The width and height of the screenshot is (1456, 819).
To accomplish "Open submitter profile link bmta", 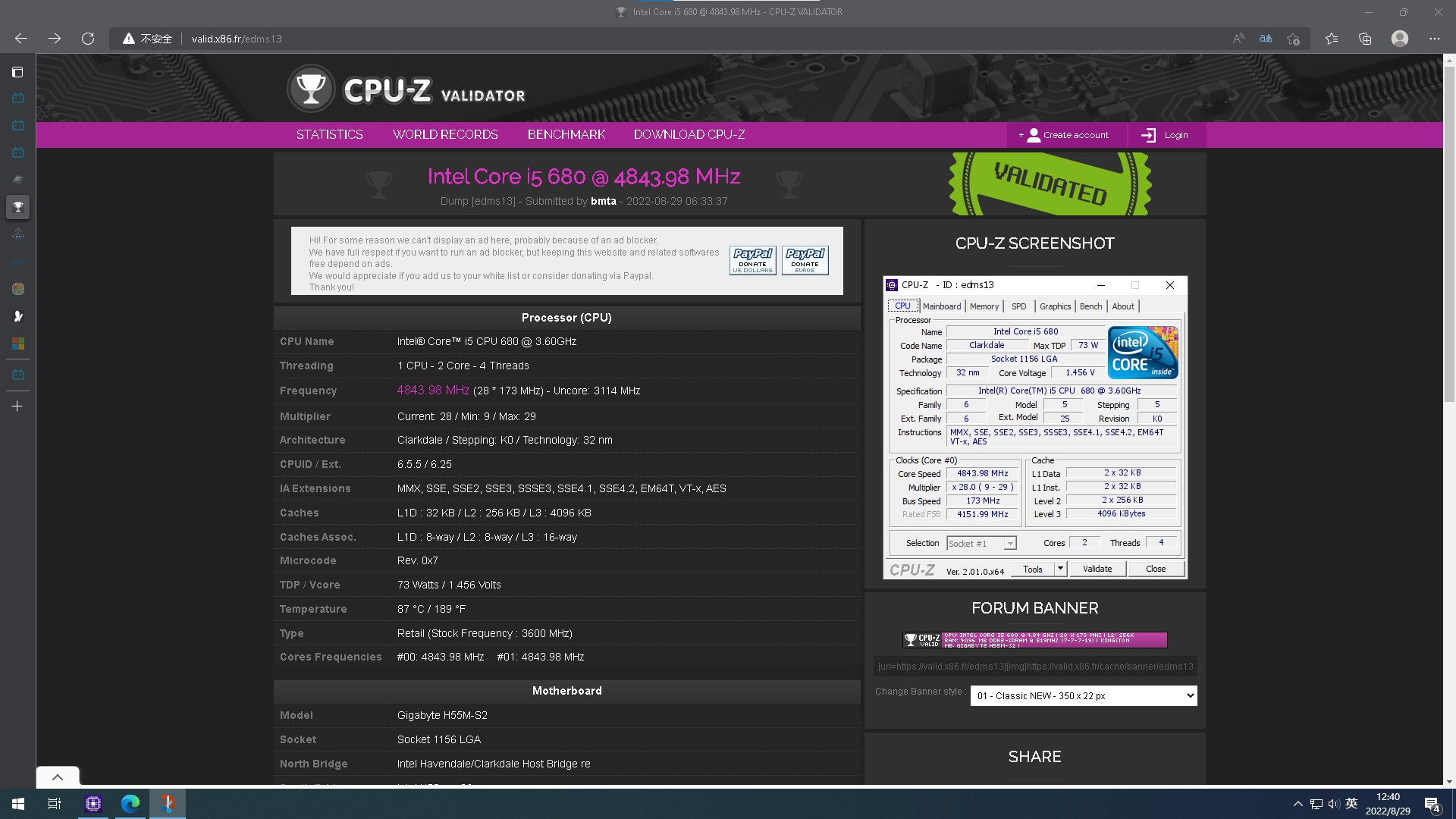I will click(x=604, y=201).
